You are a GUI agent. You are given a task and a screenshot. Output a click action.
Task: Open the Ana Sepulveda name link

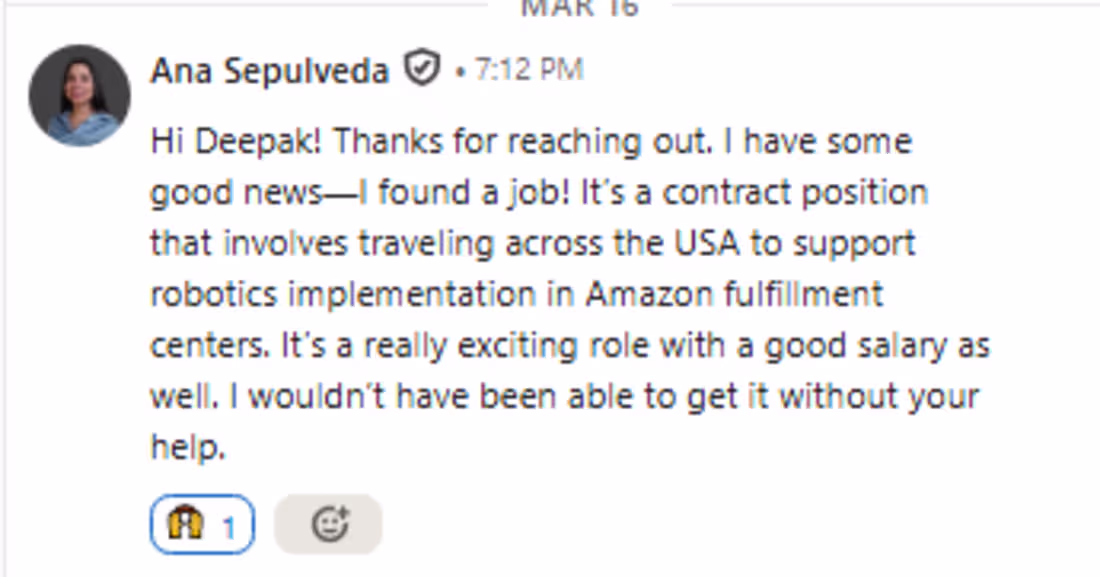pyautogui.click(x=269, y=71)
